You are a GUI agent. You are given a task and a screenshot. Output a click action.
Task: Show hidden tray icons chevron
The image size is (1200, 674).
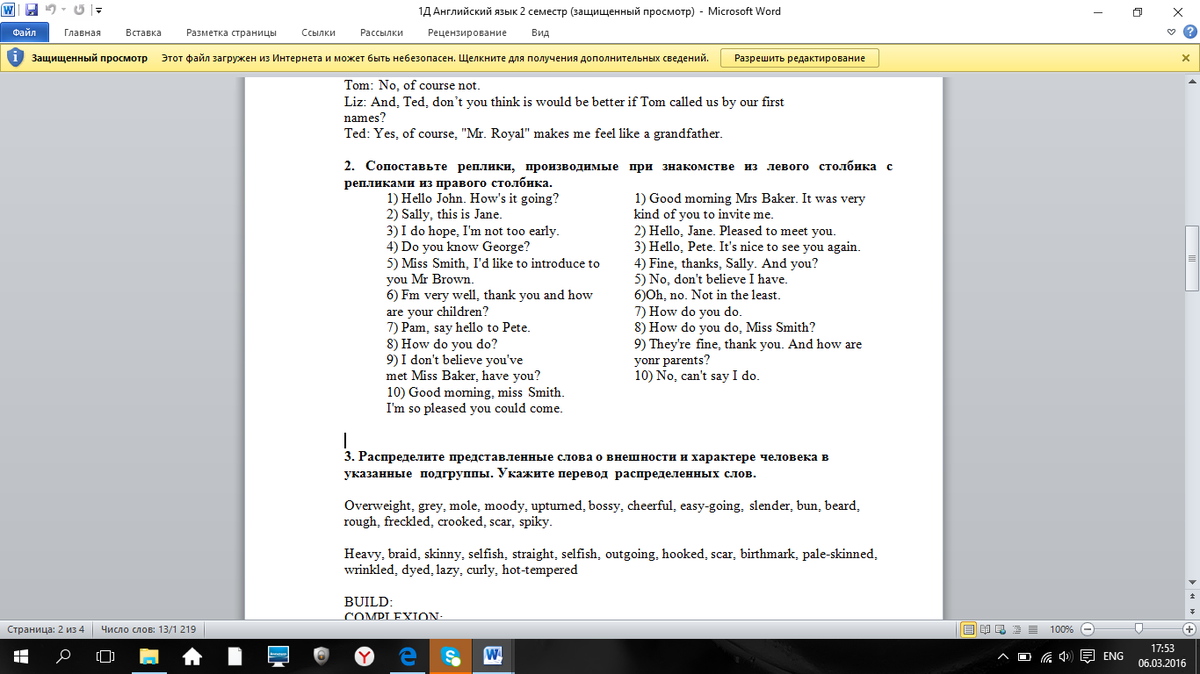(1005, 656)
